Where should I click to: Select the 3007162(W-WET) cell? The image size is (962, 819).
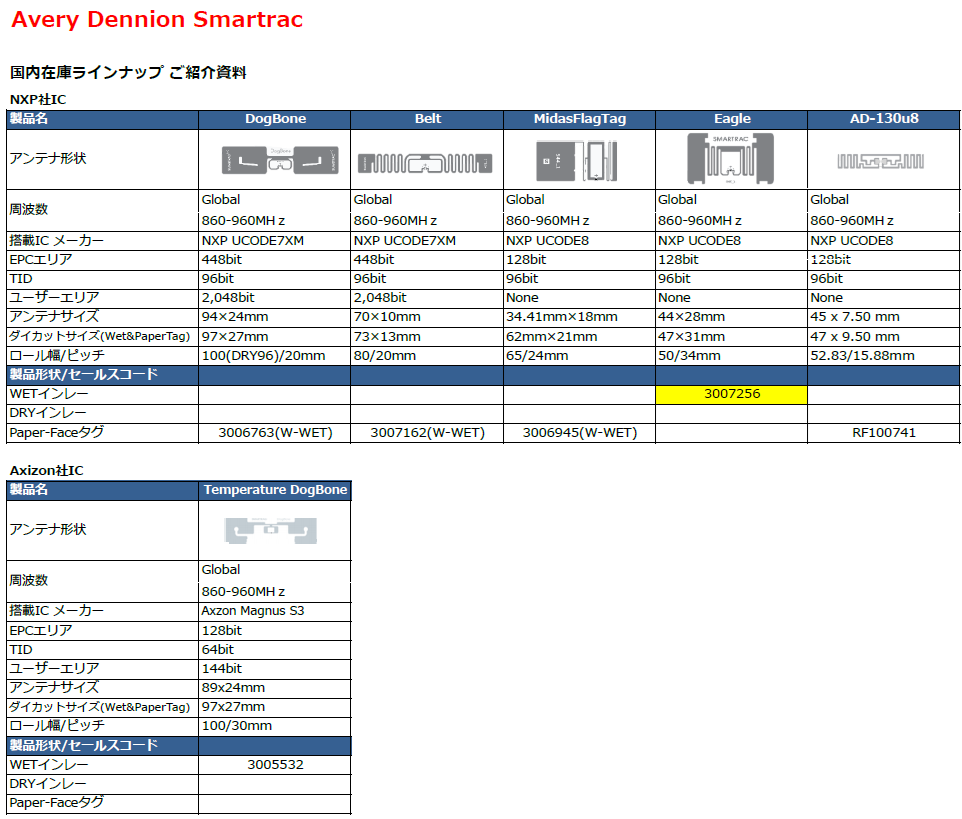click(427, 433)
